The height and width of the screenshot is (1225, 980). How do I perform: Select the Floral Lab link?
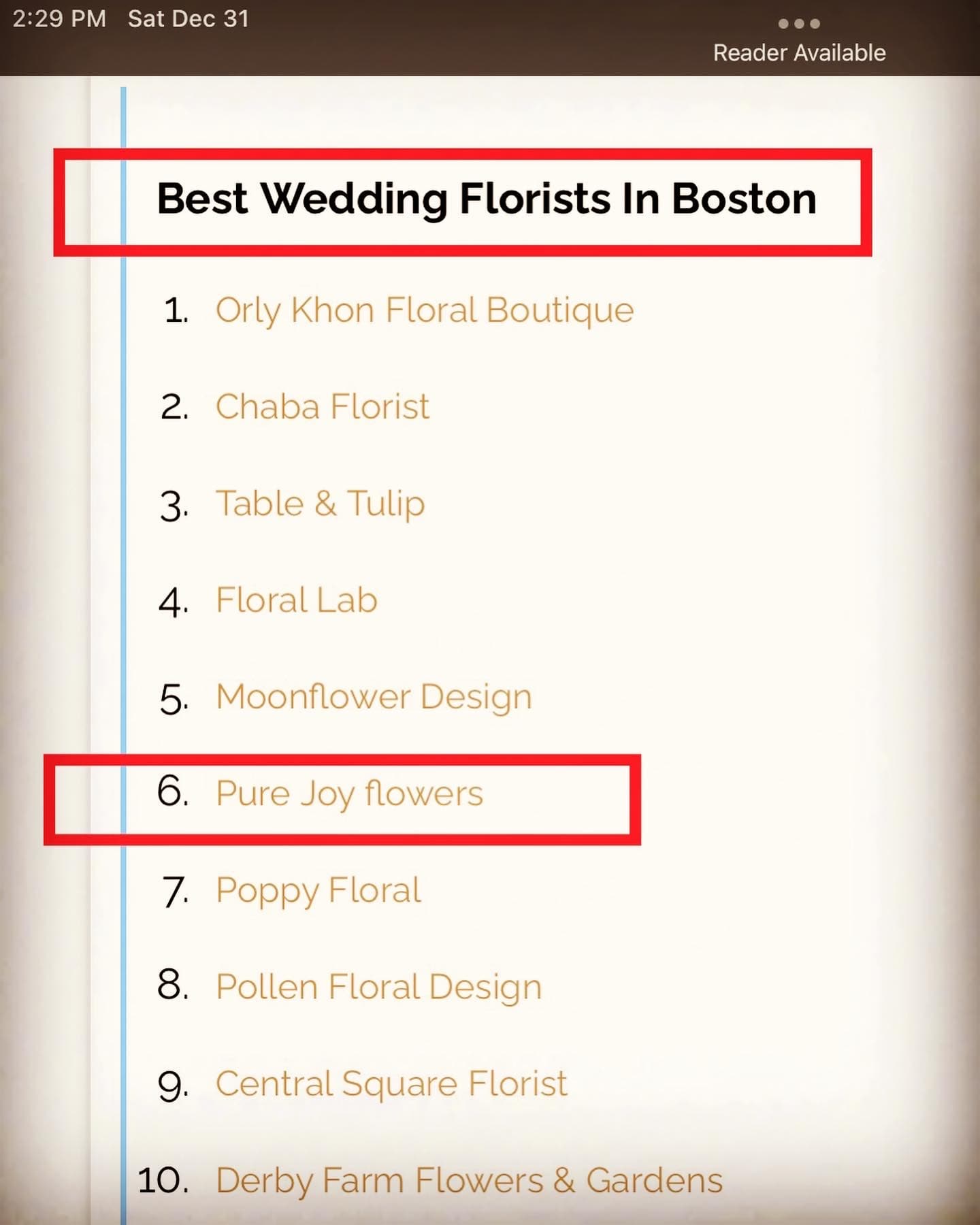coord(297,600)
